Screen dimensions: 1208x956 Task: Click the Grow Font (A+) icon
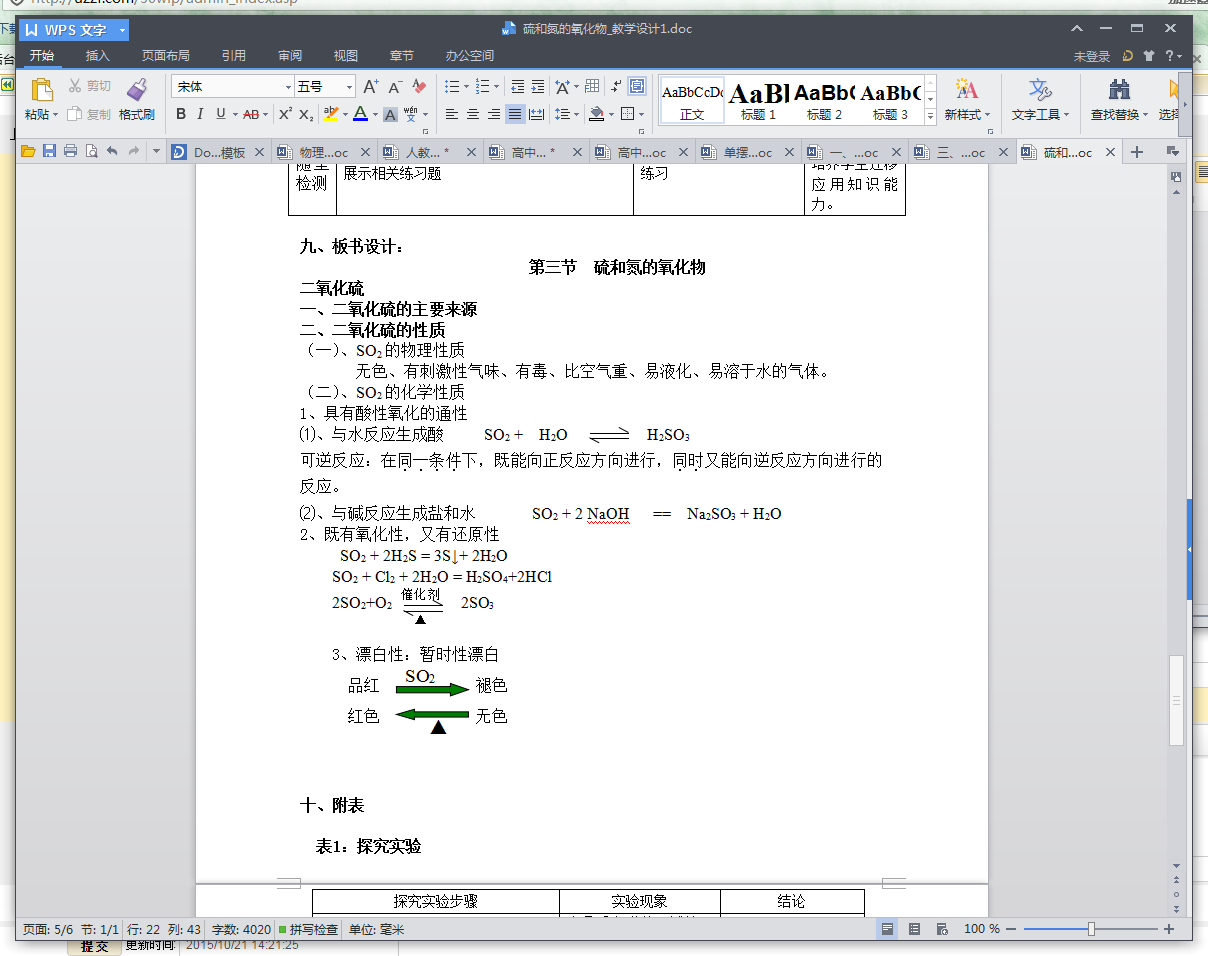[371, 87]
